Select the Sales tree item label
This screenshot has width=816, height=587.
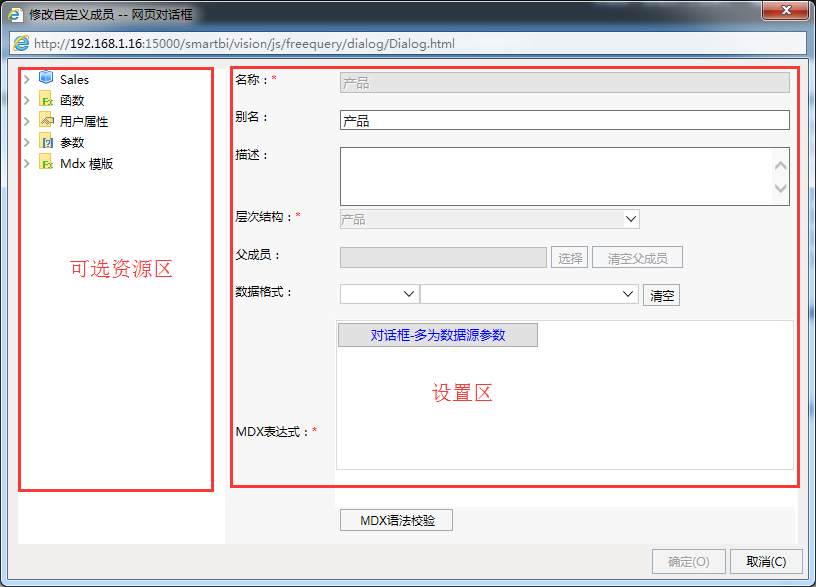[74, 80]
